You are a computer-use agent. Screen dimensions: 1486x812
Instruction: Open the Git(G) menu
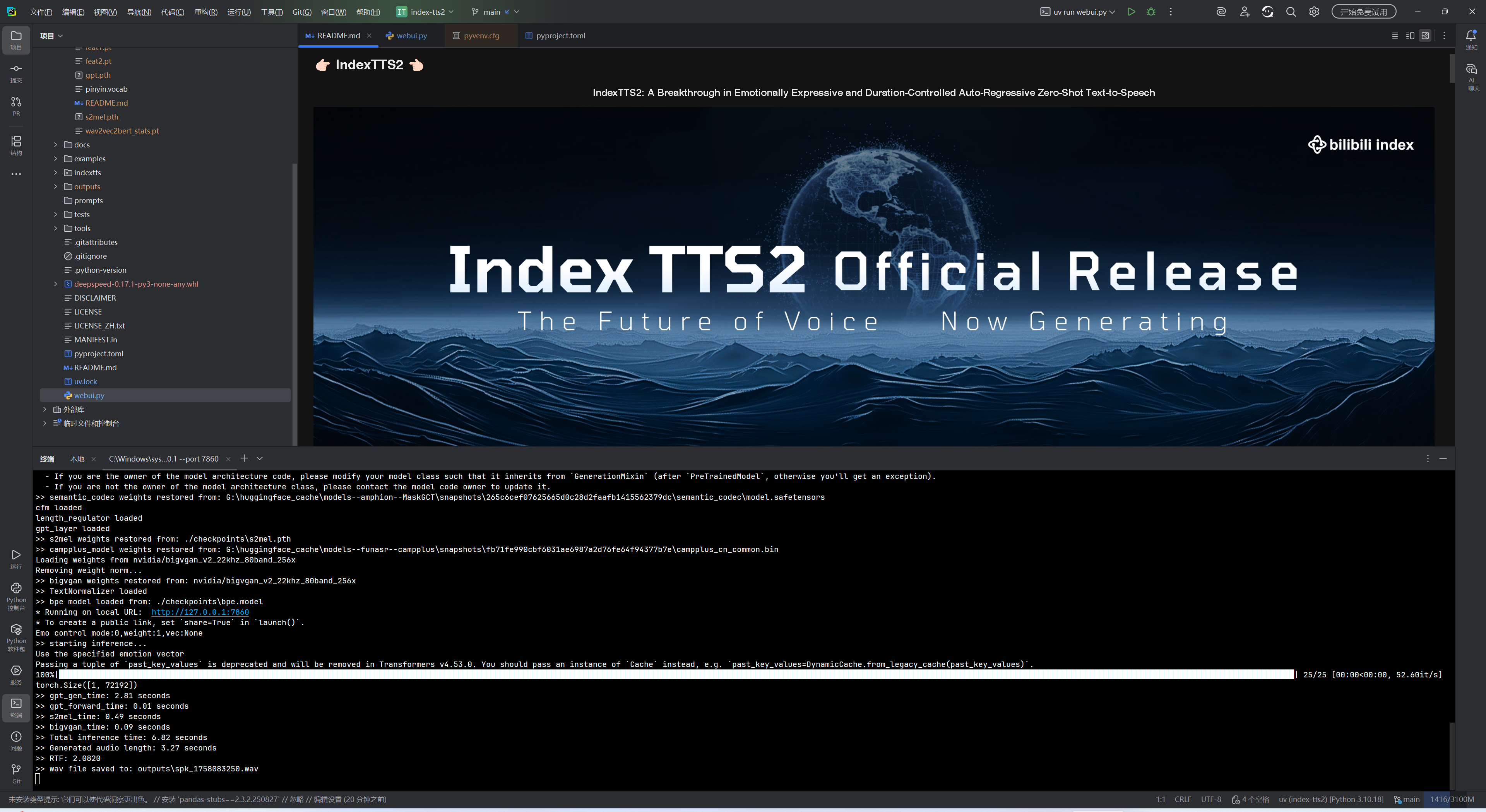302,12
